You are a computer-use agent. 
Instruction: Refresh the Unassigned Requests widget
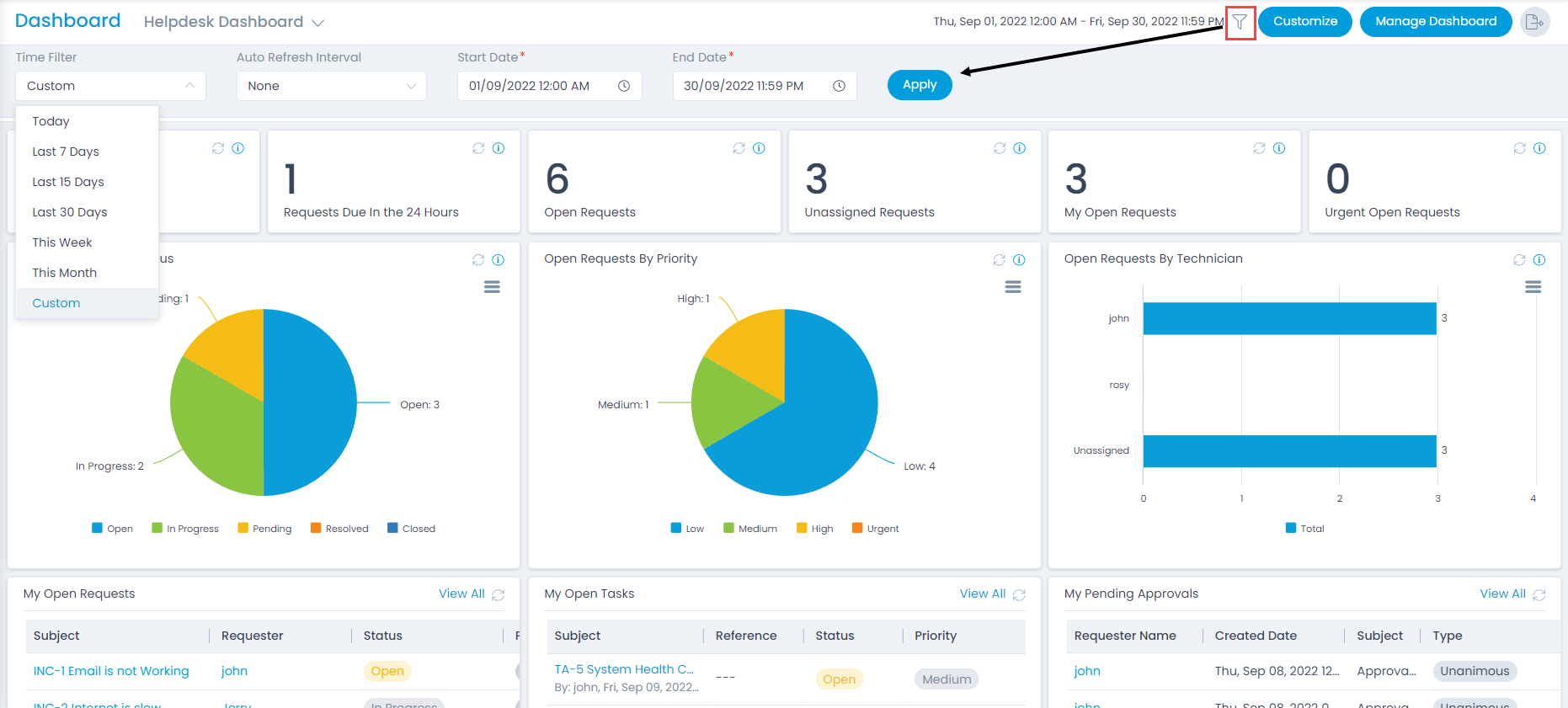coord(1000,148)
